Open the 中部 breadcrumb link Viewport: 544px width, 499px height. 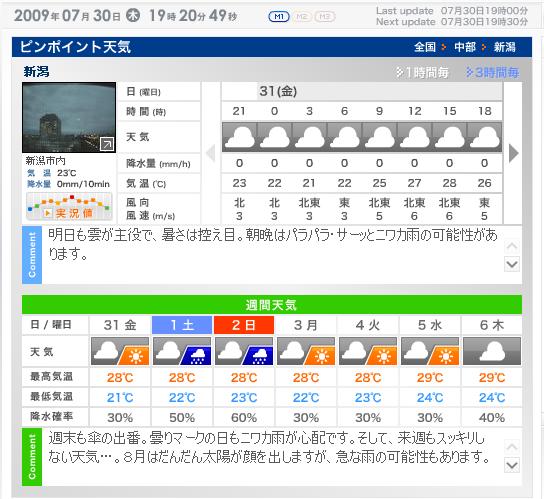[465, 47]
